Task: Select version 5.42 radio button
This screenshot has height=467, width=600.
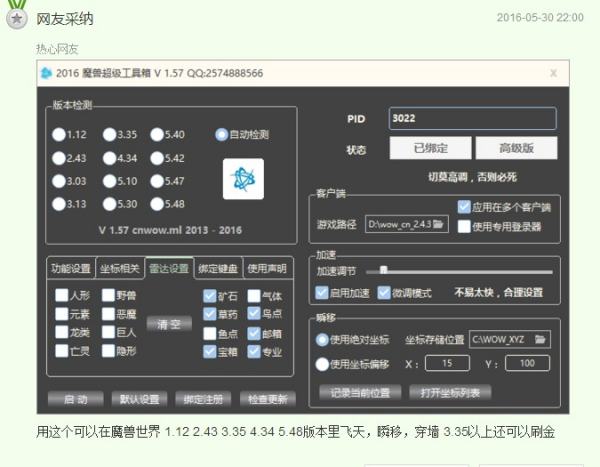Action: pos(157,158)
